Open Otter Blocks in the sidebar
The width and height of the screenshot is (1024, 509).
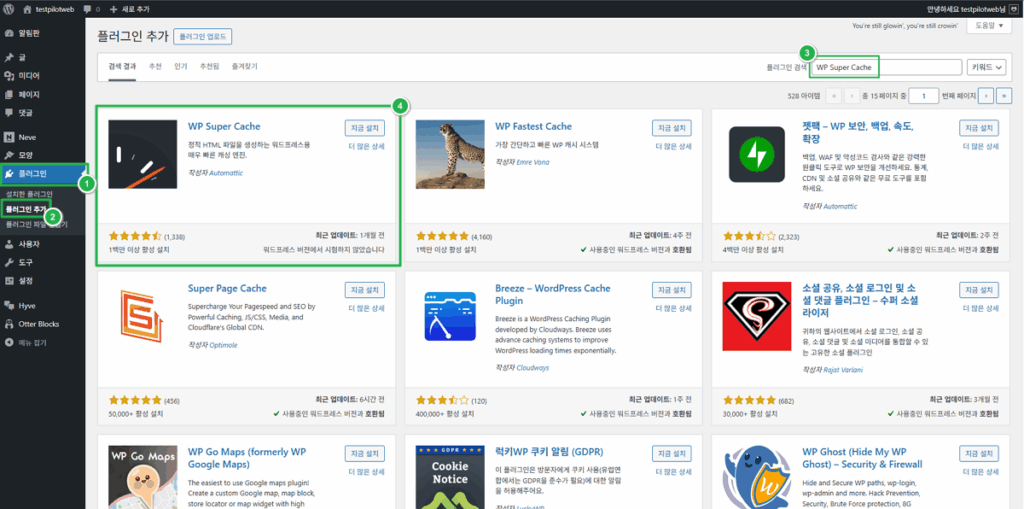(38, 324)
